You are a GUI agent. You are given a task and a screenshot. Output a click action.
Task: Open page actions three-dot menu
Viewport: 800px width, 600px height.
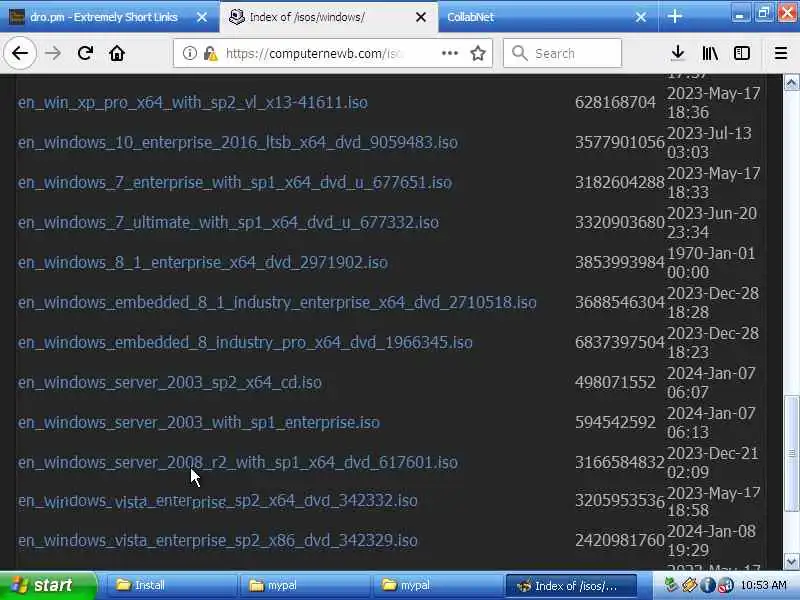pyautogui.click(x=449, y=53)
